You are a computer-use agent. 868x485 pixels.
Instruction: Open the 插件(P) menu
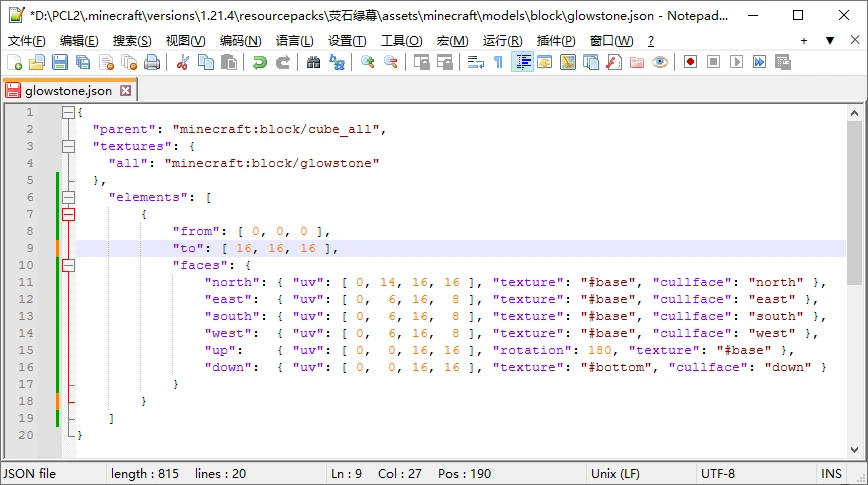click(x=556, y=40)
